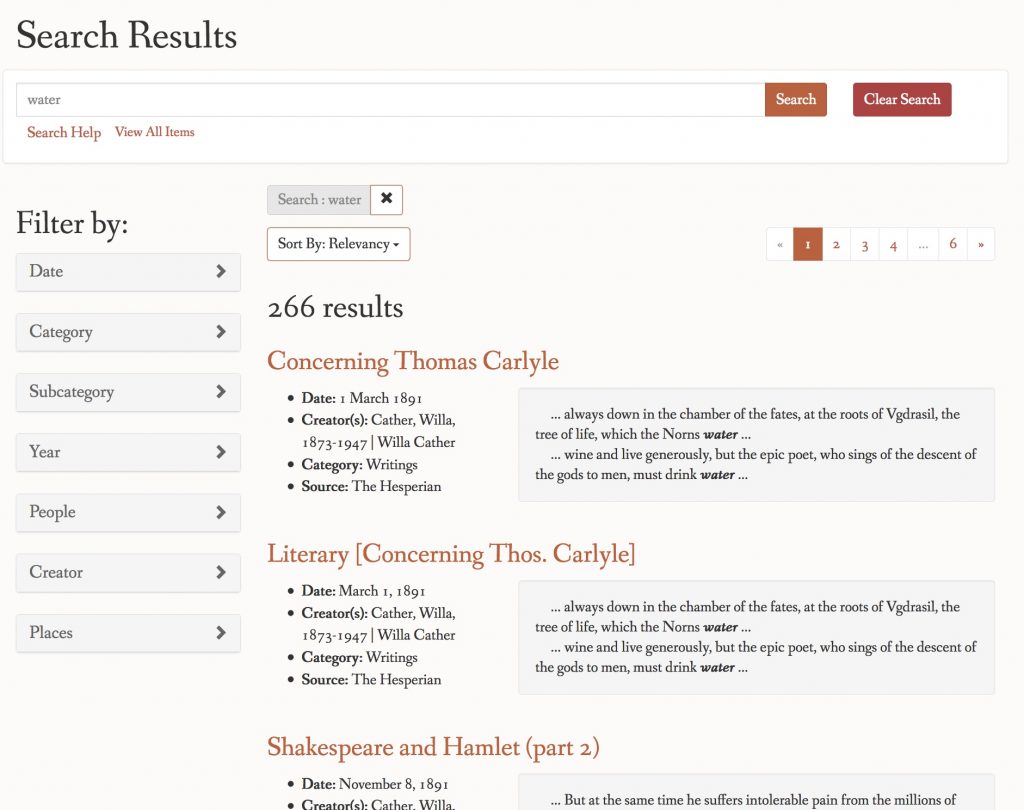Jump to results page 6
Image resolution: width=1024 pixels, height=810 pixels.
pyautogui.click(x=952, y=244)
